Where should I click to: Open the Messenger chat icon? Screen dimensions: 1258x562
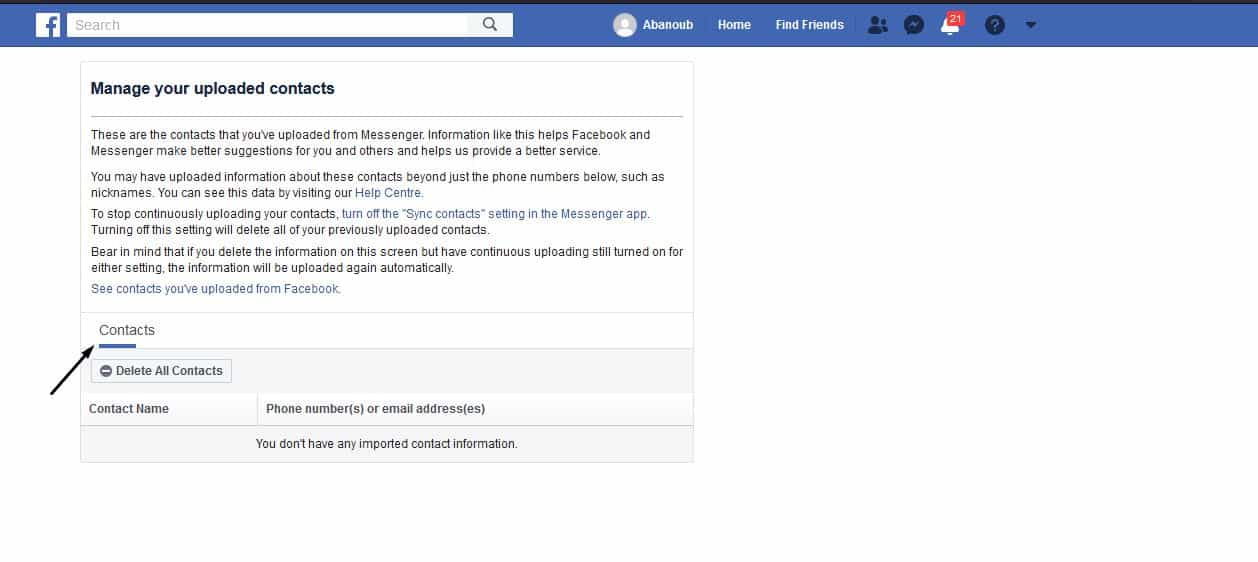pos(913,25)
